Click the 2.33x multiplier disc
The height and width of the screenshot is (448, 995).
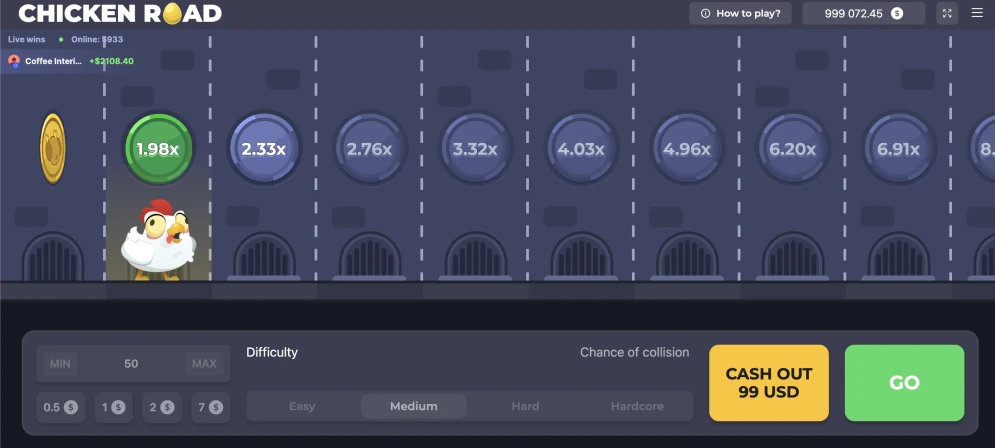(x=263, y=148)
